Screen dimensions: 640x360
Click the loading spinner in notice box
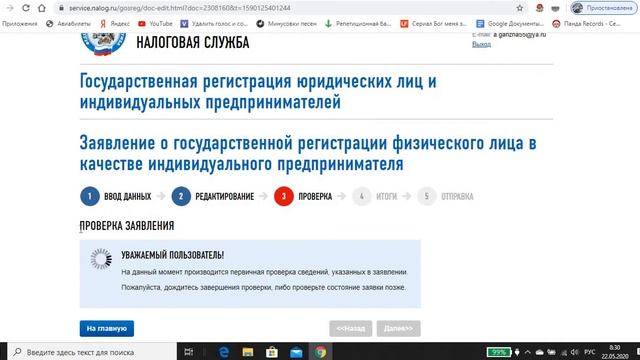(101, 259)
